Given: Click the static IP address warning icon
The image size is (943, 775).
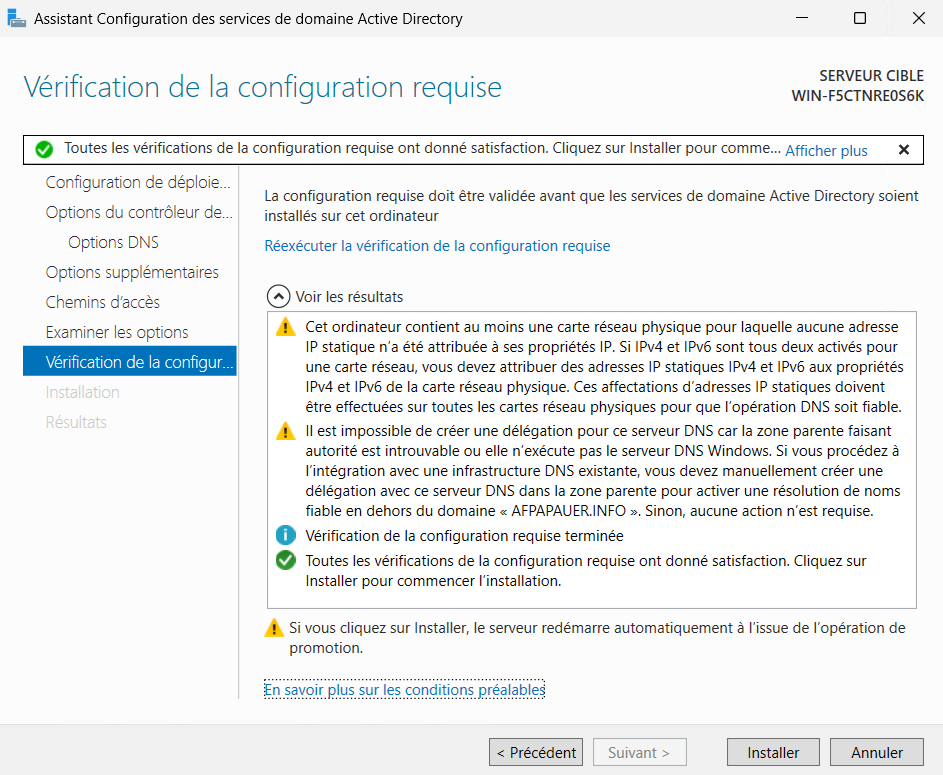Looking at the screenshot, I should click(286, 326).
